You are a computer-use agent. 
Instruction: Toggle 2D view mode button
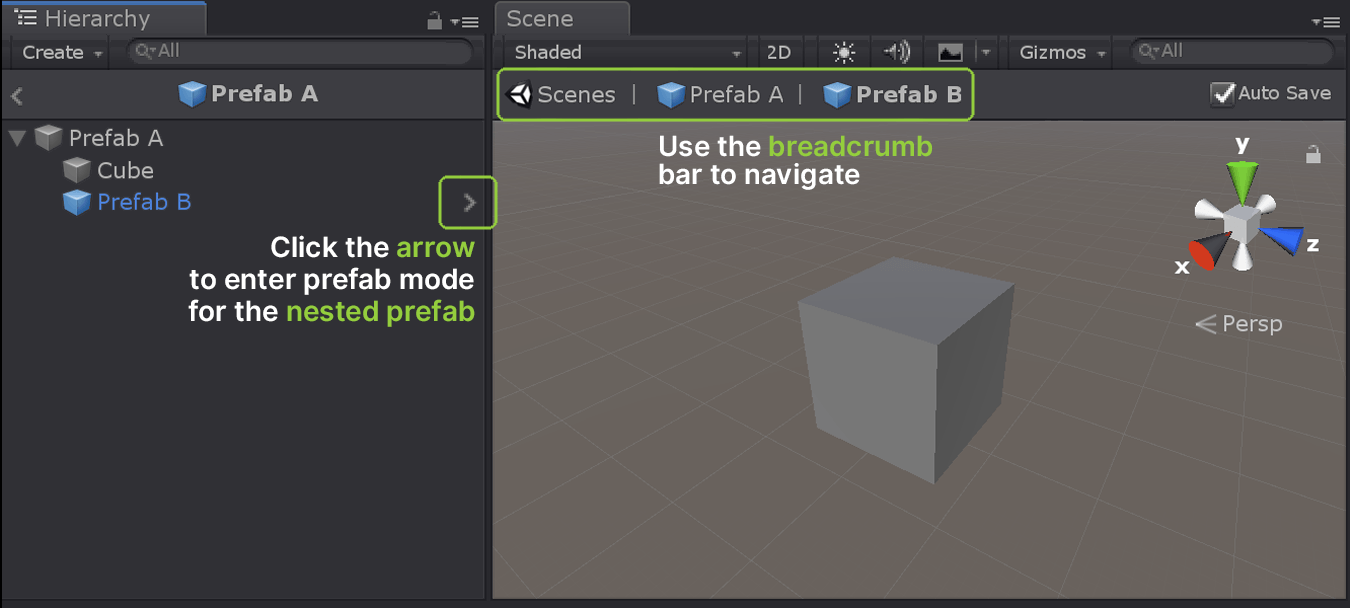tap(778, 52)
